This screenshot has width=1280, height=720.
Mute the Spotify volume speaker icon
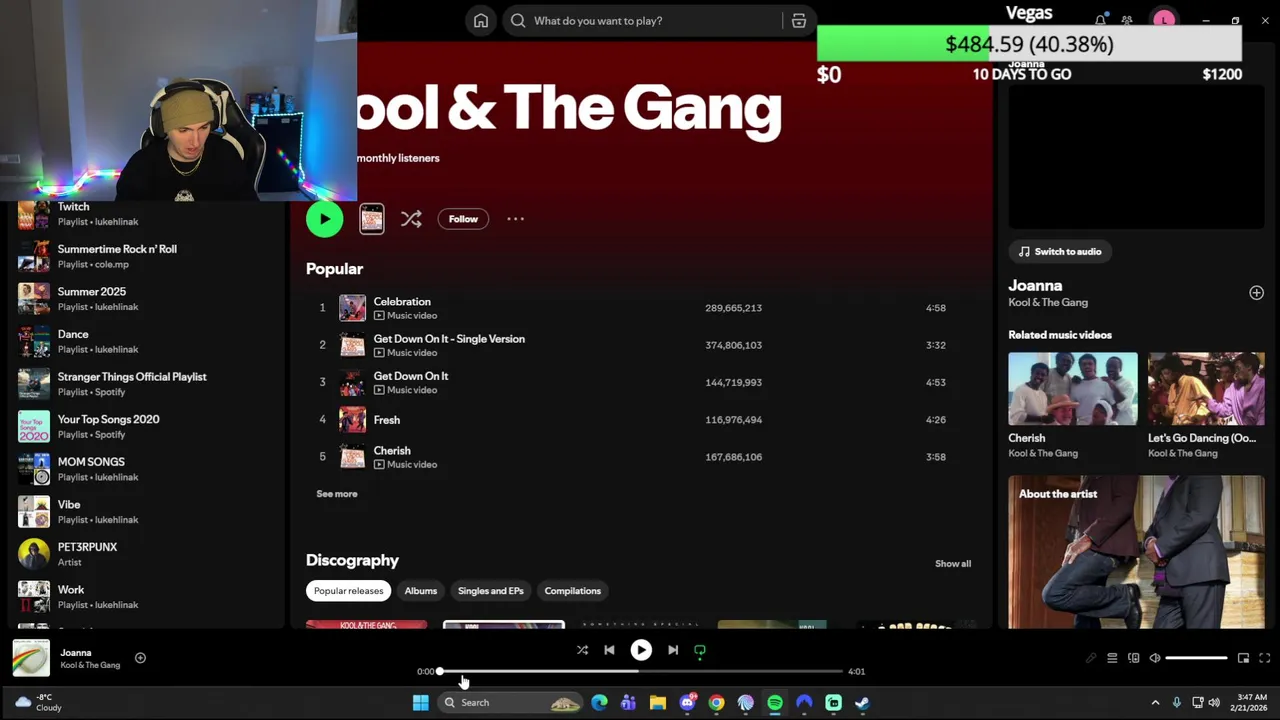1155,658
